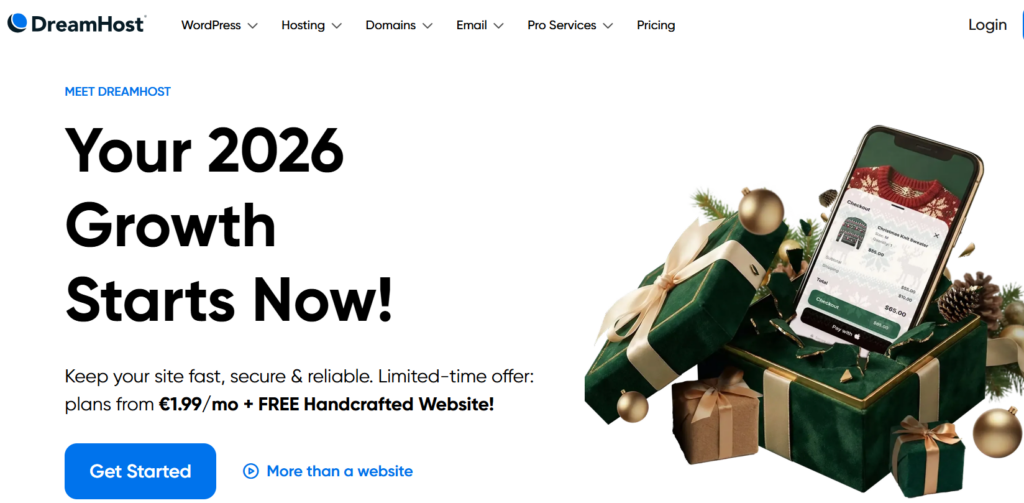Expand the Pro Services dropdown chevron
This screenshot has width=1024, height=503.
coord(607,25)
